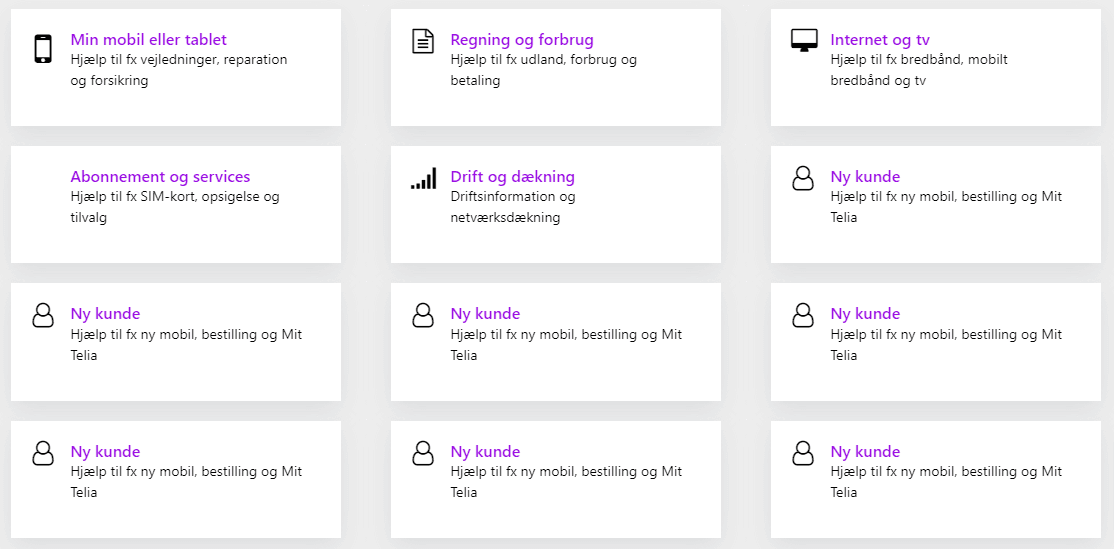Click the monitor icon beside Internet og tv
Screen dimensions: 1114x549
point(804,41)
